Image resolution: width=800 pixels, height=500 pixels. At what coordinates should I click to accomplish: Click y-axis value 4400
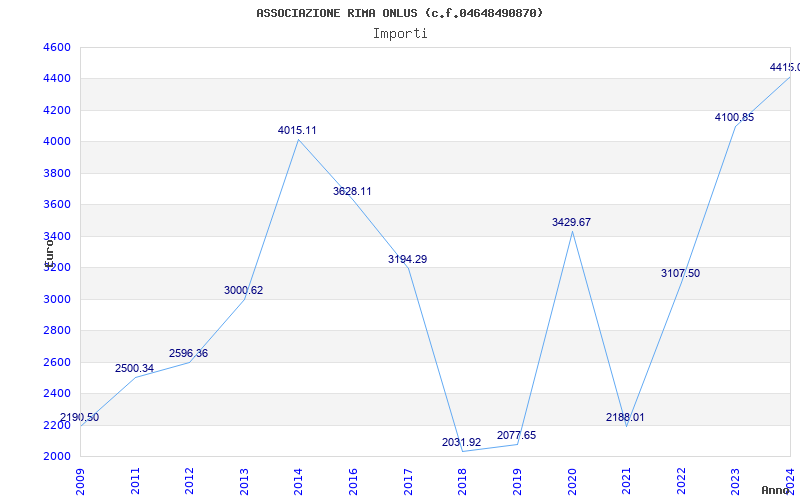tap(57, 79)
